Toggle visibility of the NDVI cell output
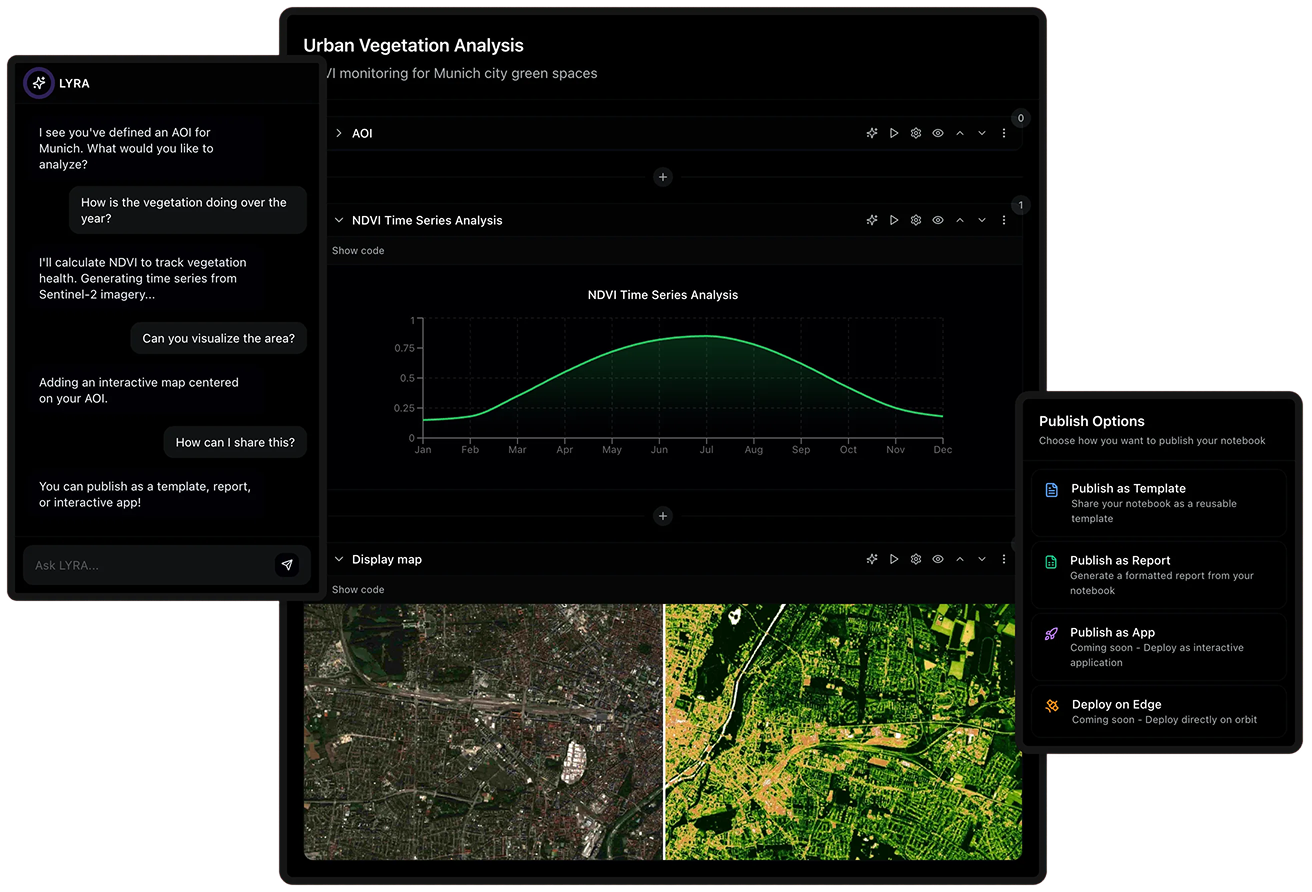Viewport: 1312px width, 892px height. point(937,219)
